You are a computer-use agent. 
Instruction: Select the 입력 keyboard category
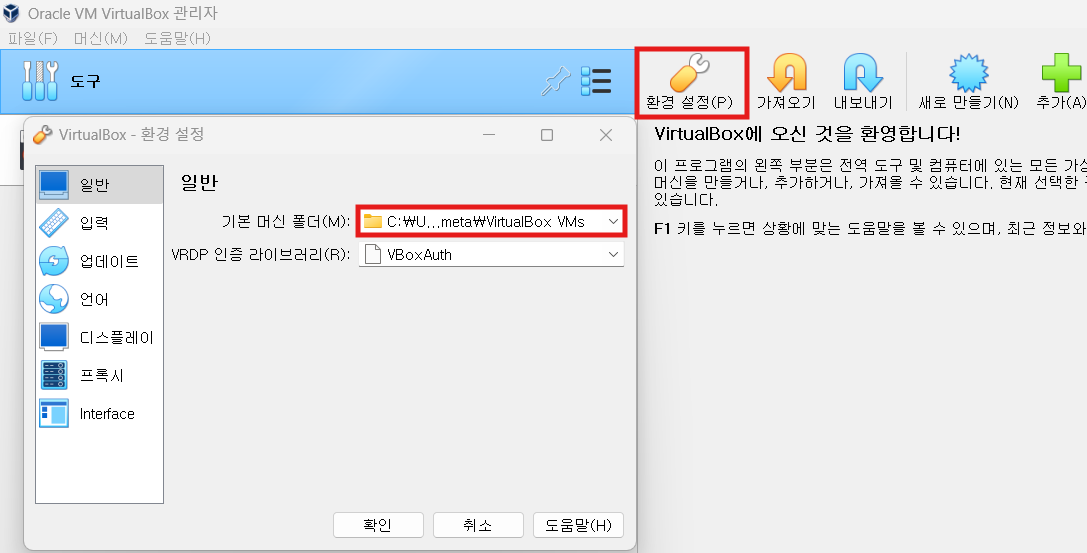tap(99, 223)
